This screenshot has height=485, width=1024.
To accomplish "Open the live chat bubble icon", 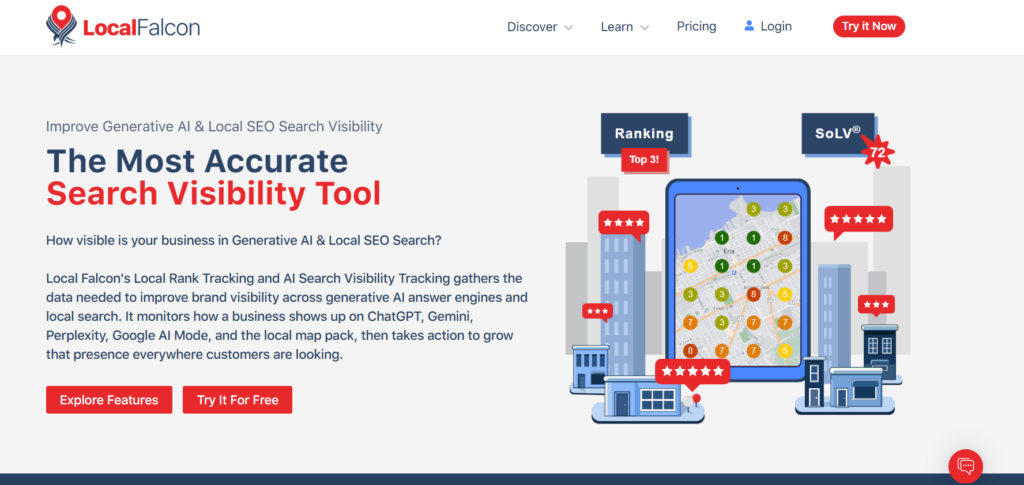I will coord(965,466).
